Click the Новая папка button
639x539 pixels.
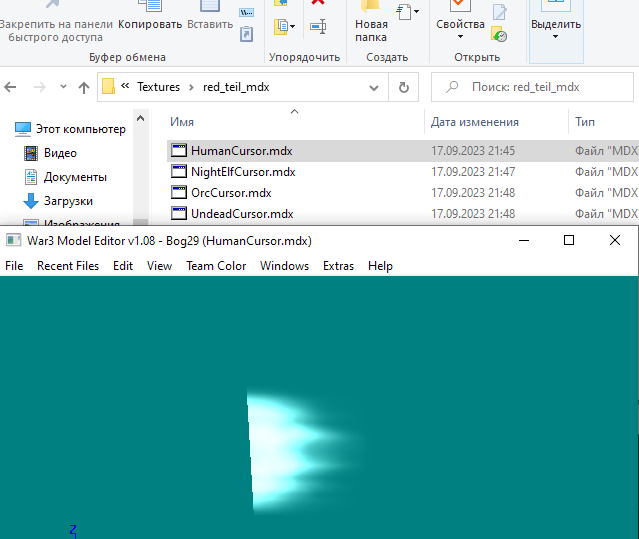371,21
